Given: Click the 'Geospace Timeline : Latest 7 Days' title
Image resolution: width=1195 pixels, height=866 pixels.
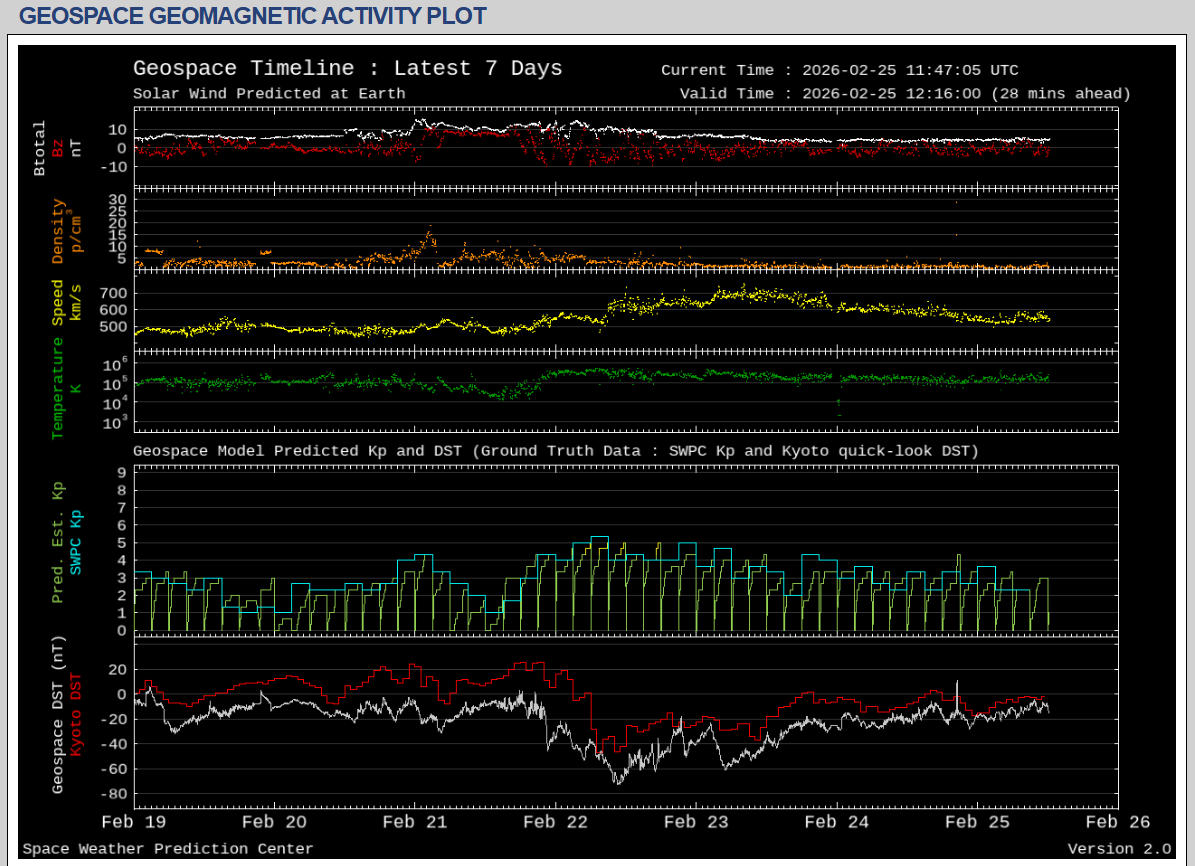Looking at the screenshot, I should coord(347,69).
